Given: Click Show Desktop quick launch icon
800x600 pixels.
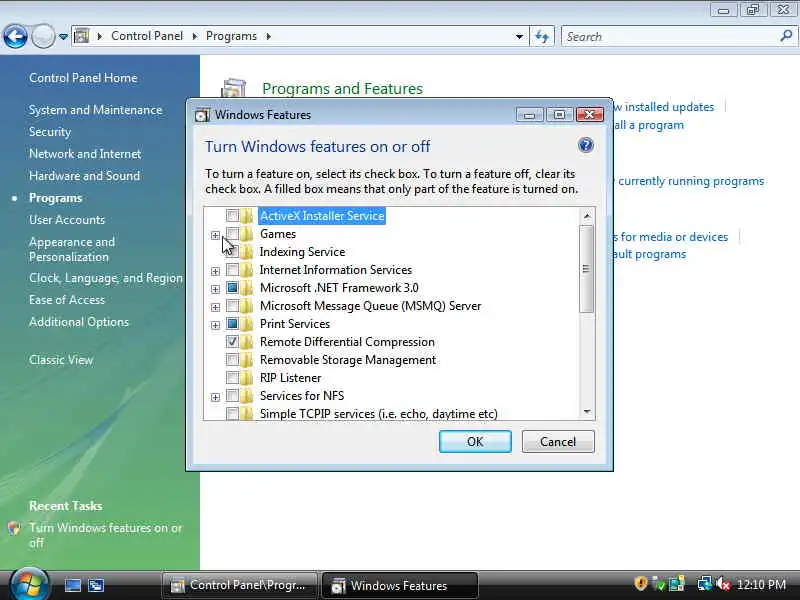Looking at the screenshot, I should tap(72, 585).
